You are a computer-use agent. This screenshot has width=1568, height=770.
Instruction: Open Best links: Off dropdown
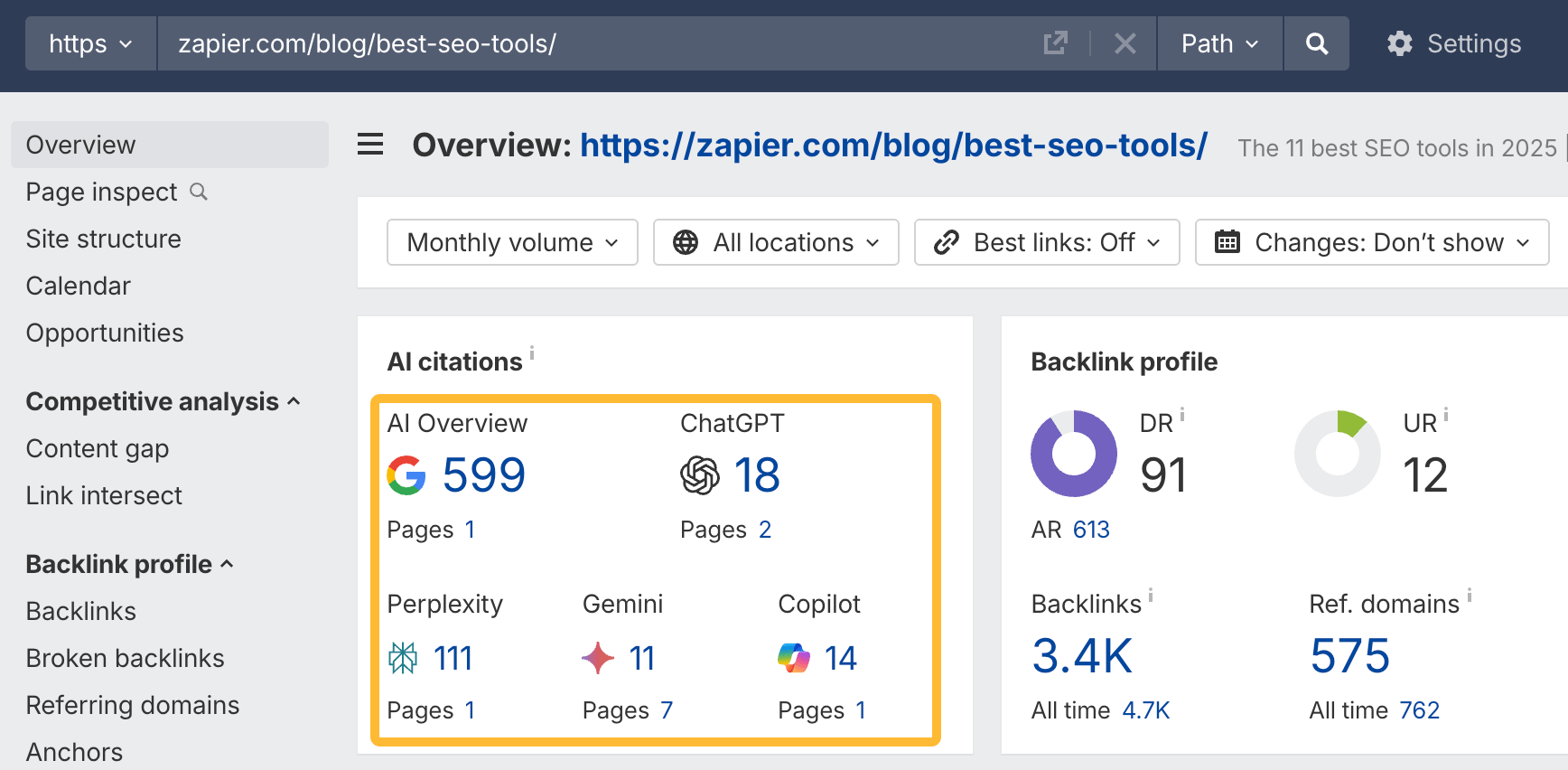[1047, 242]
